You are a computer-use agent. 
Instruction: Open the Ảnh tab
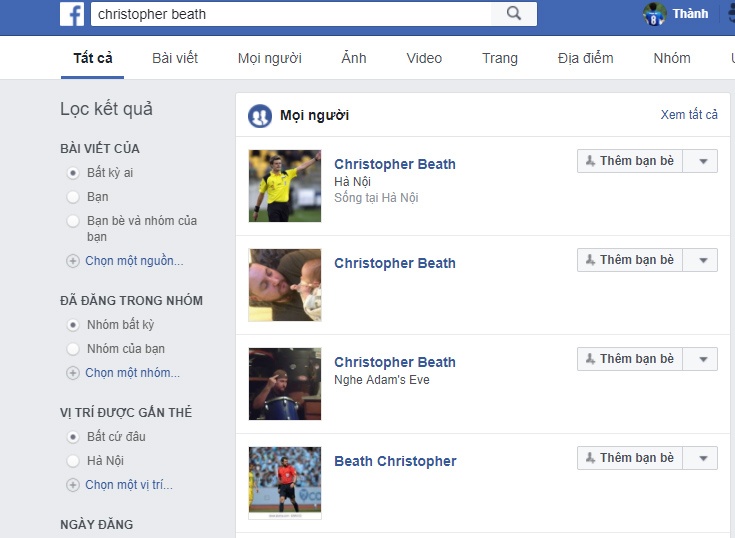tap(354, 58)
